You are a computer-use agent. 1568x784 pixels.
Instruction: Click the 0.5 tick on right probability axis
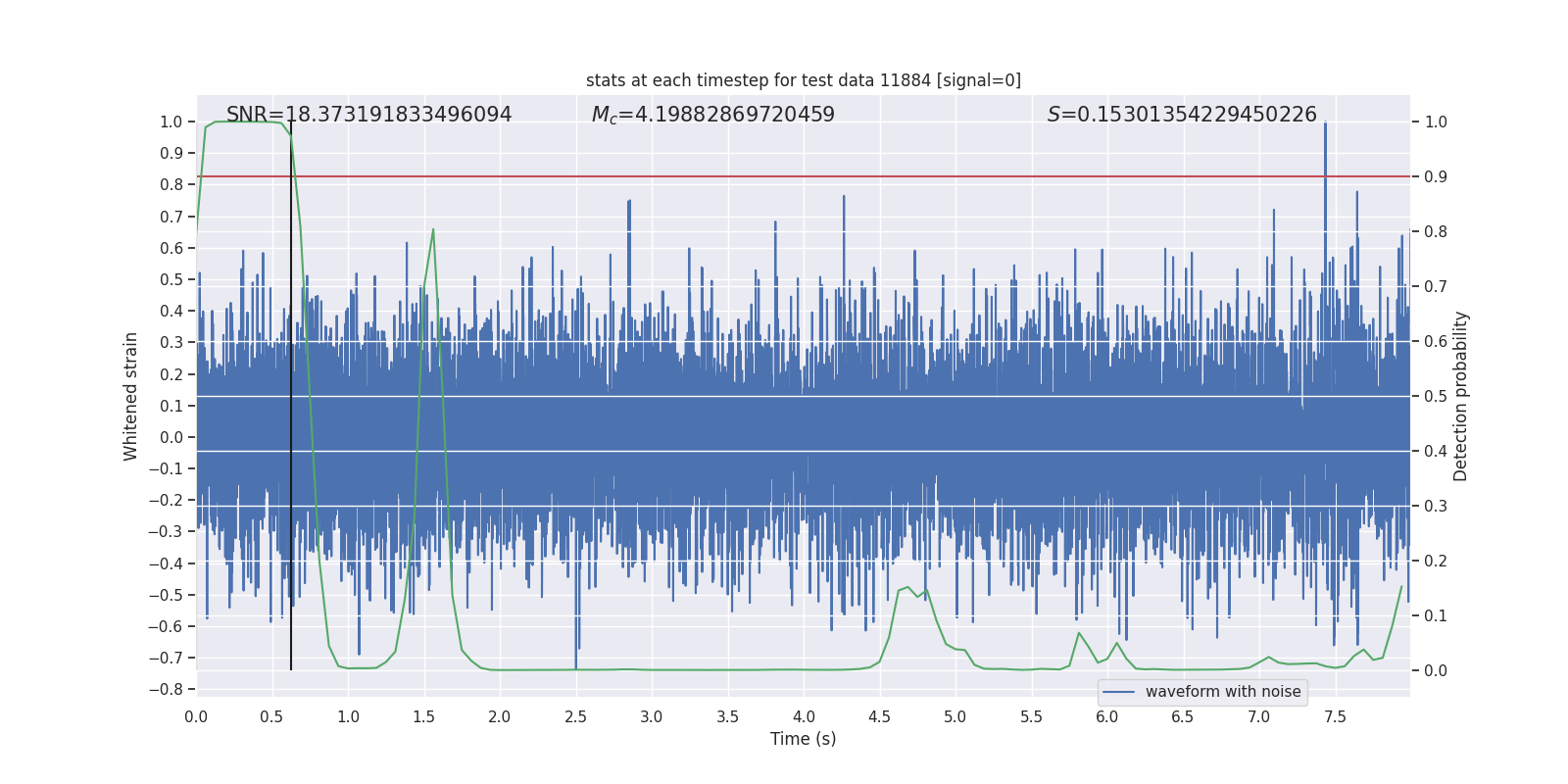coord(1436,396)
